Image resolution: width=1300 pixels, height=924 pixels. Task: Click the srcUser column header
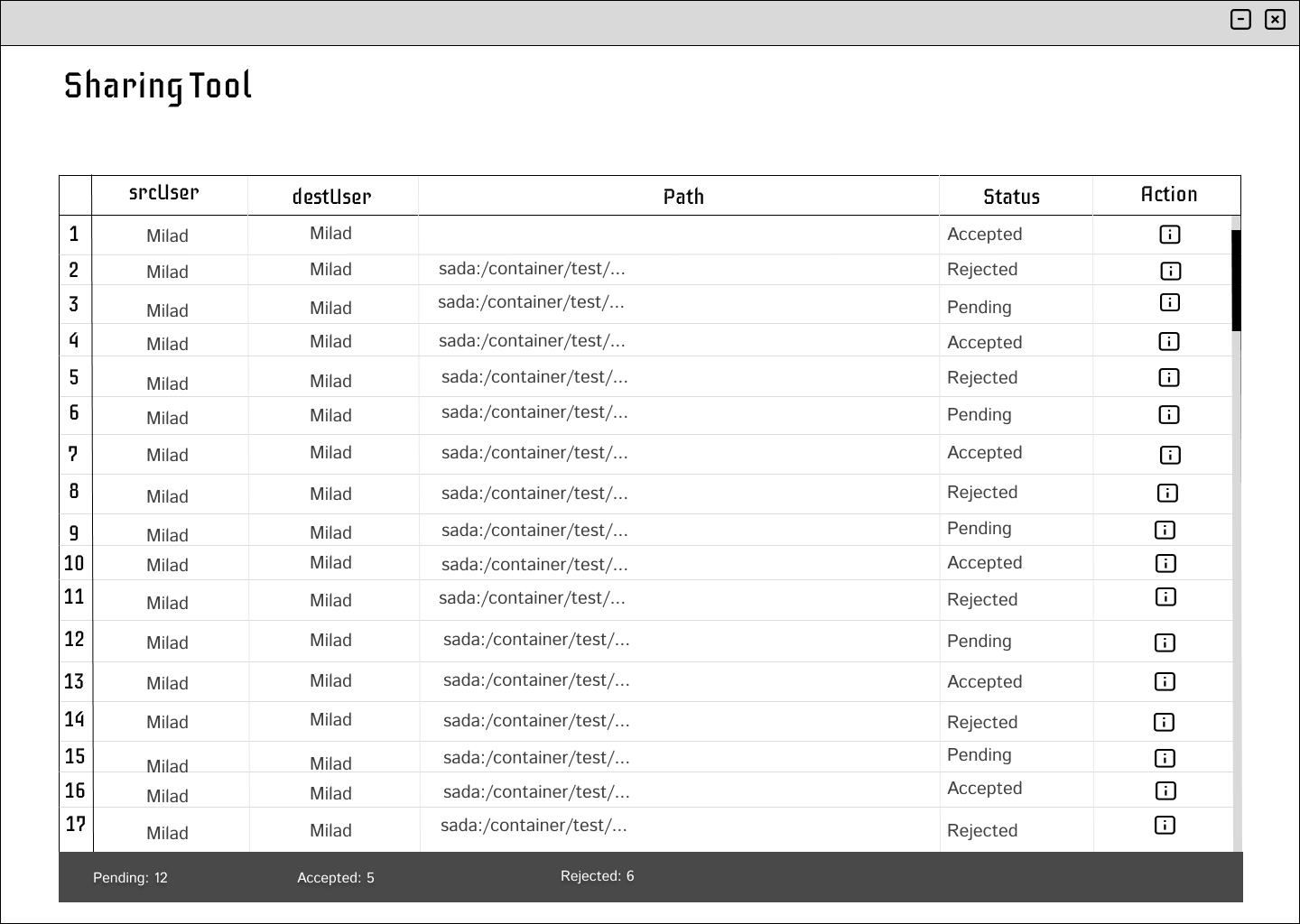click(163, 193)
